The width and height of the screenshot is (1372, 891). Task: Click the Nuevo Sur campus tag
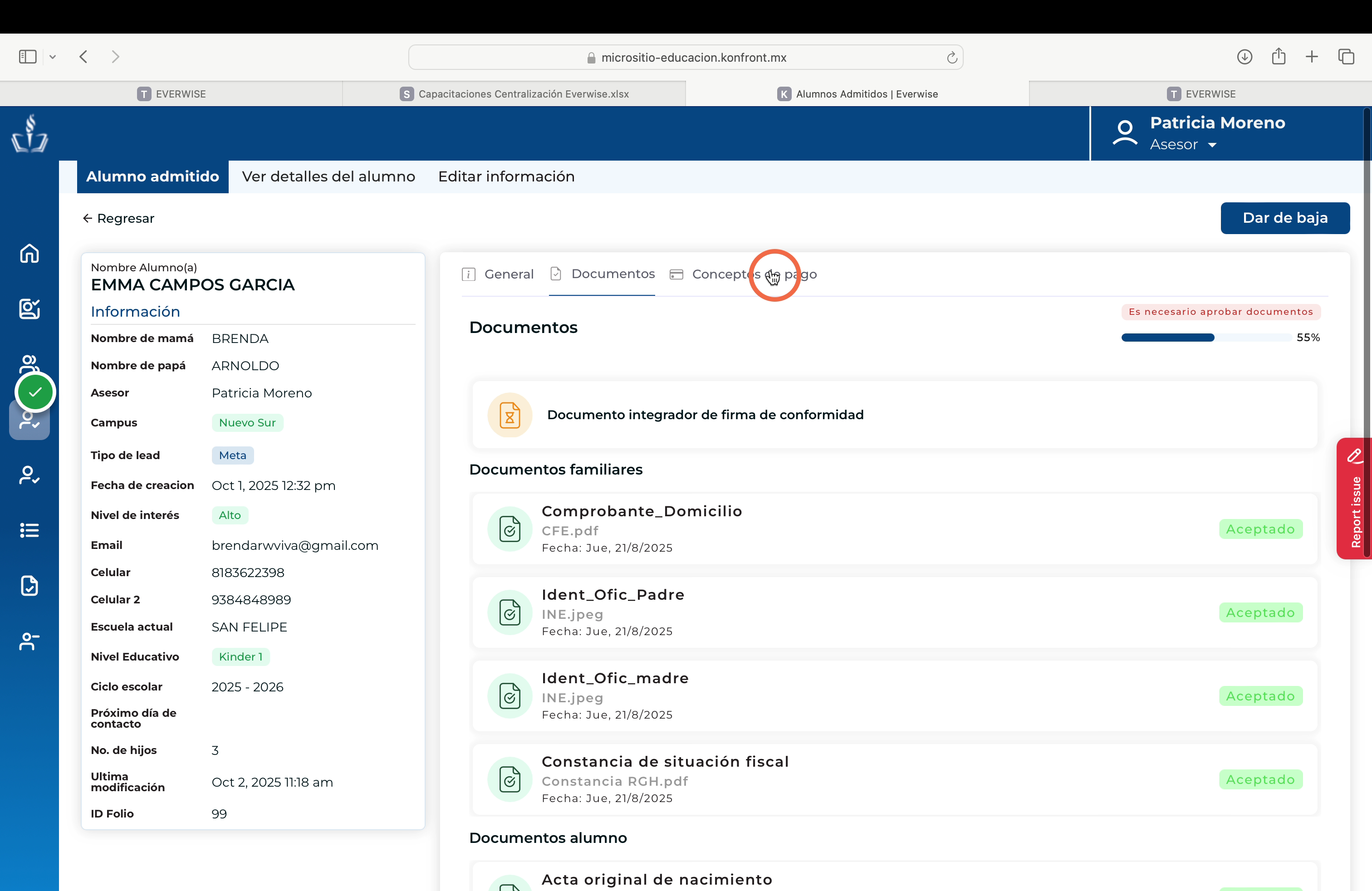click(x=247, y=422)
